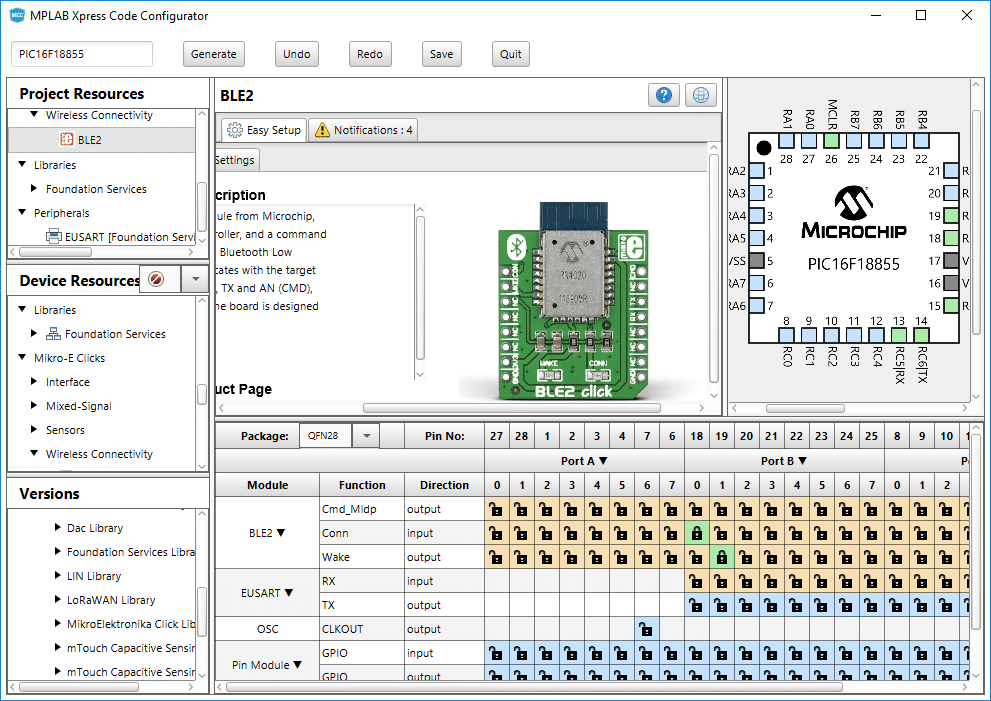Screen dimensions: 991x701
Task: Select the BLE2 module icon in Project Resources
Action: 67,140
